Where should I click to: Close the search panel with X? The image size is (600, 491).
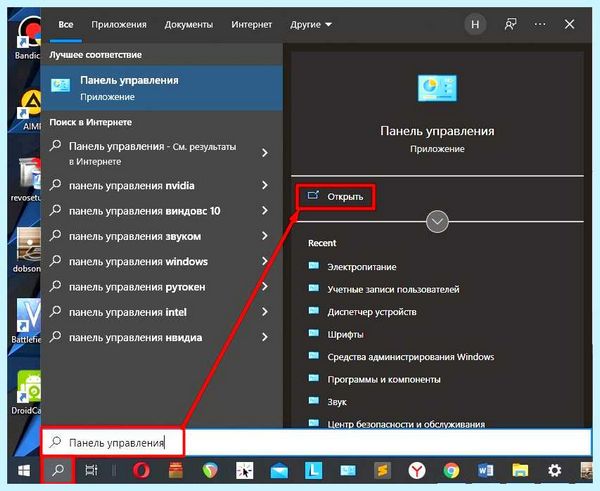[x=569, y=24]
